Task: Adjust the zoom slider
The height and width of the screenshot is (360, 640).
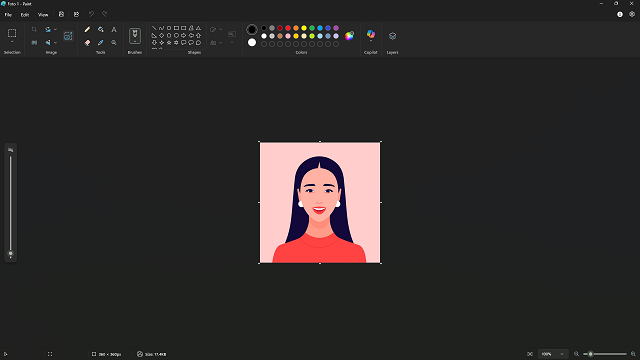Action: (x=605, y=354)
